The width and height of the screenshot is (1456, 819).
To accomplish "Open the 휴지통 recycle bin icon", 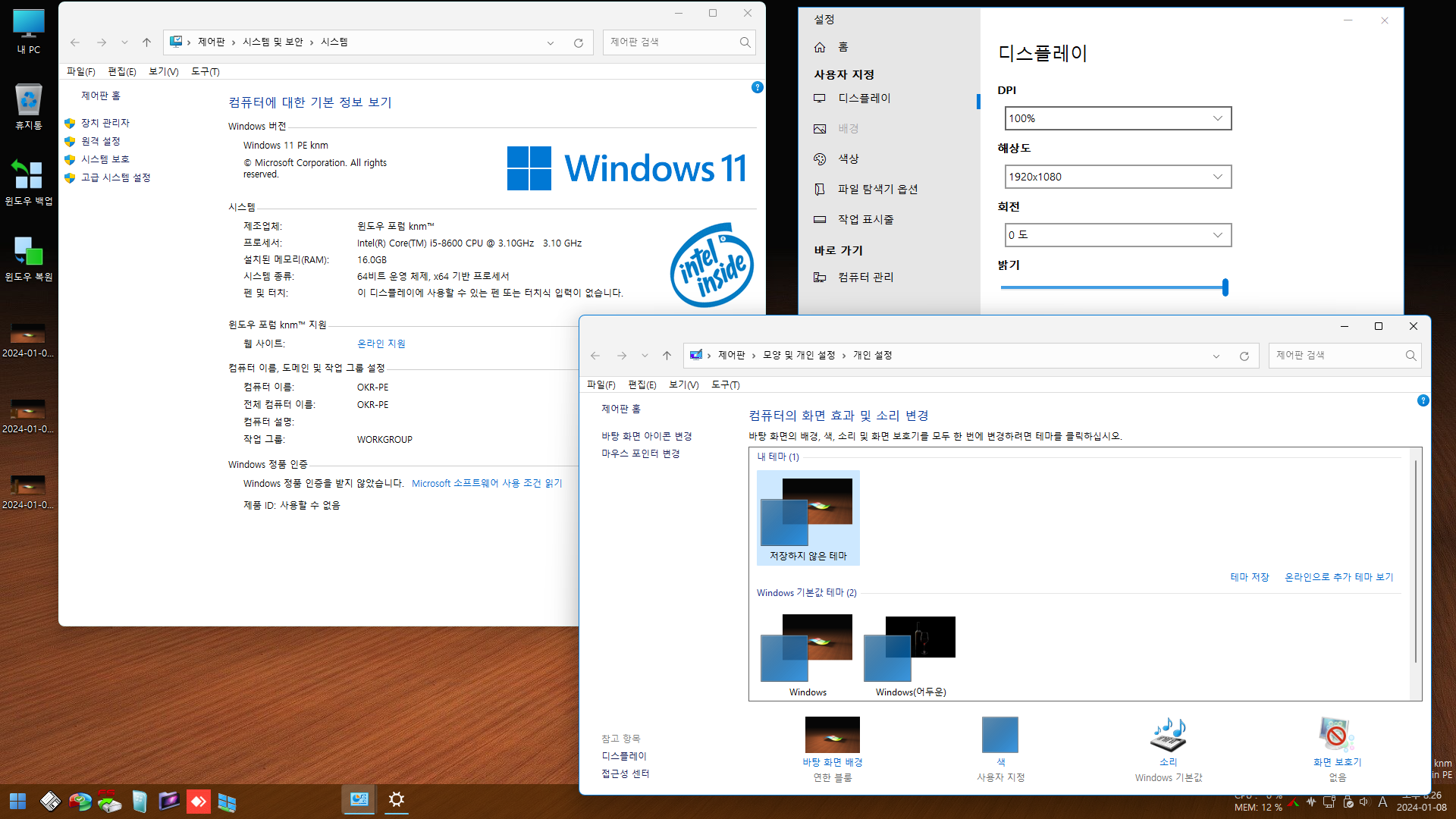I will coord(29,107).
